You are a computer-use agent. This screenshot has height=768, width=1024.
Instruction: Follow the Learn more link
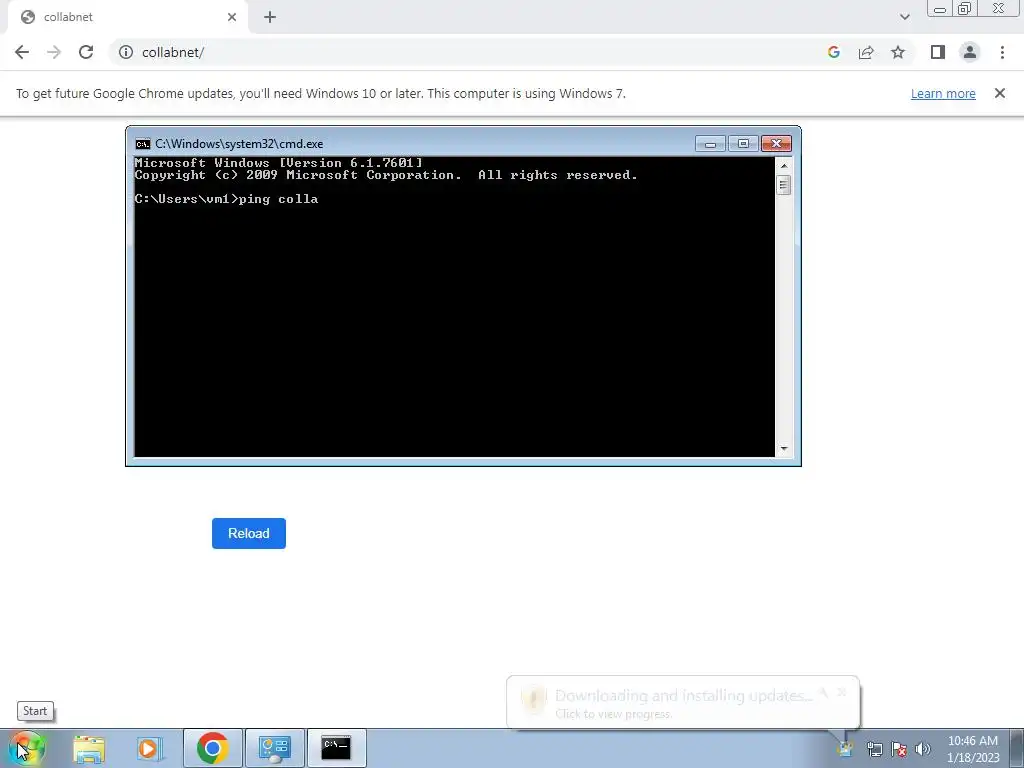[x=943, y=93]
